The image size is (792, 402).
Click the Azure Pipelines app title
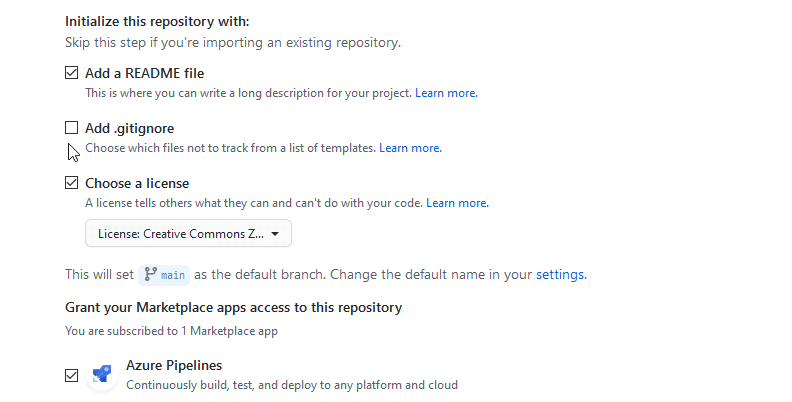174,365
